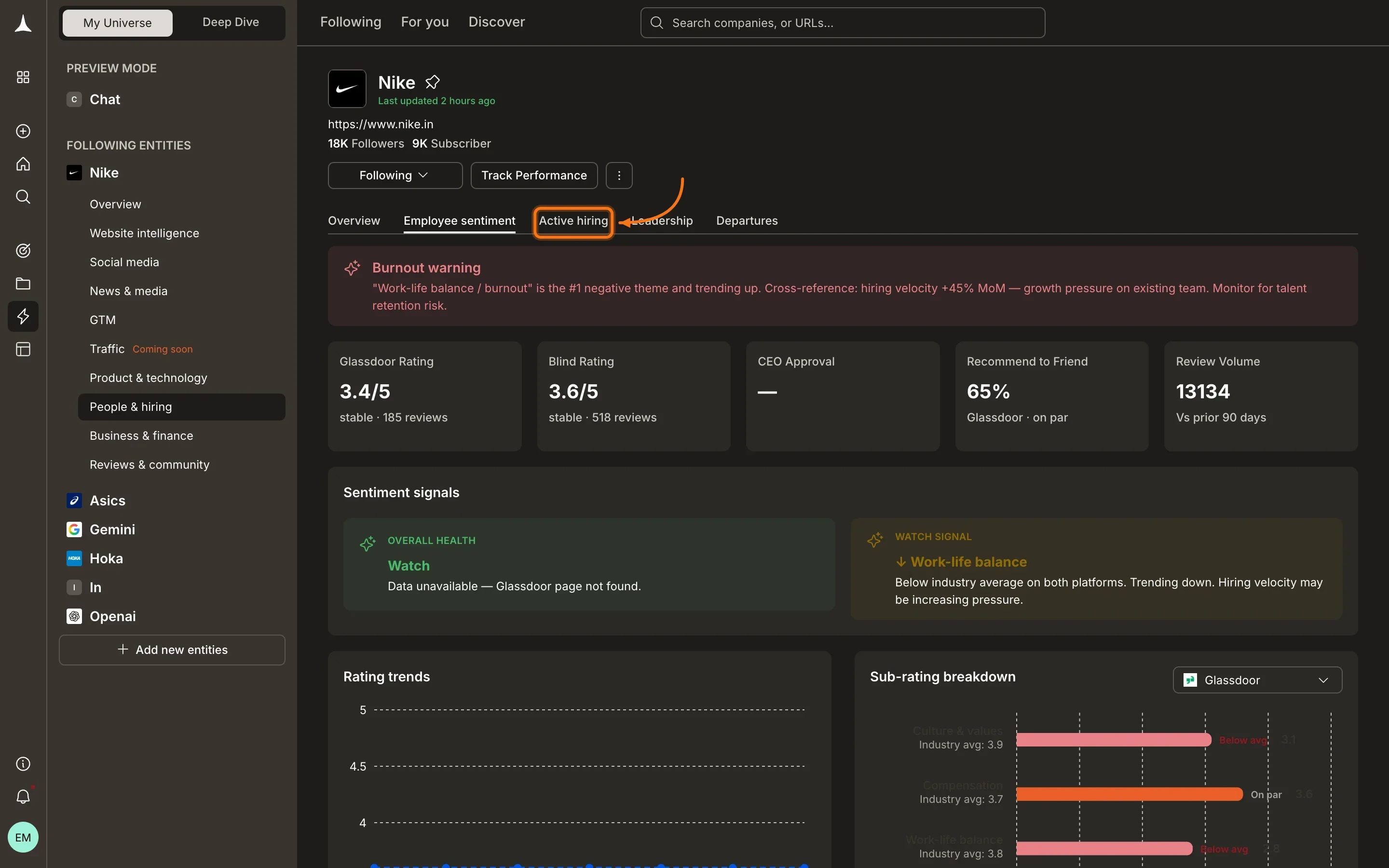Open the For you top nav tab
Image resolution: width=1389 pixels, height=868 pixels.
(x=425, y=22)
